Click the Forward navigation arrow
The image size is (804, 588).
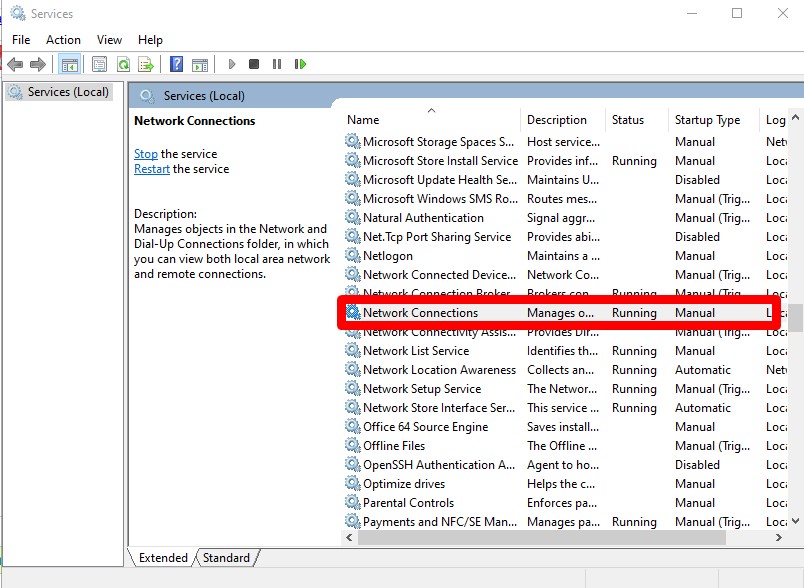pyautogui.click(x=37, y=63)
